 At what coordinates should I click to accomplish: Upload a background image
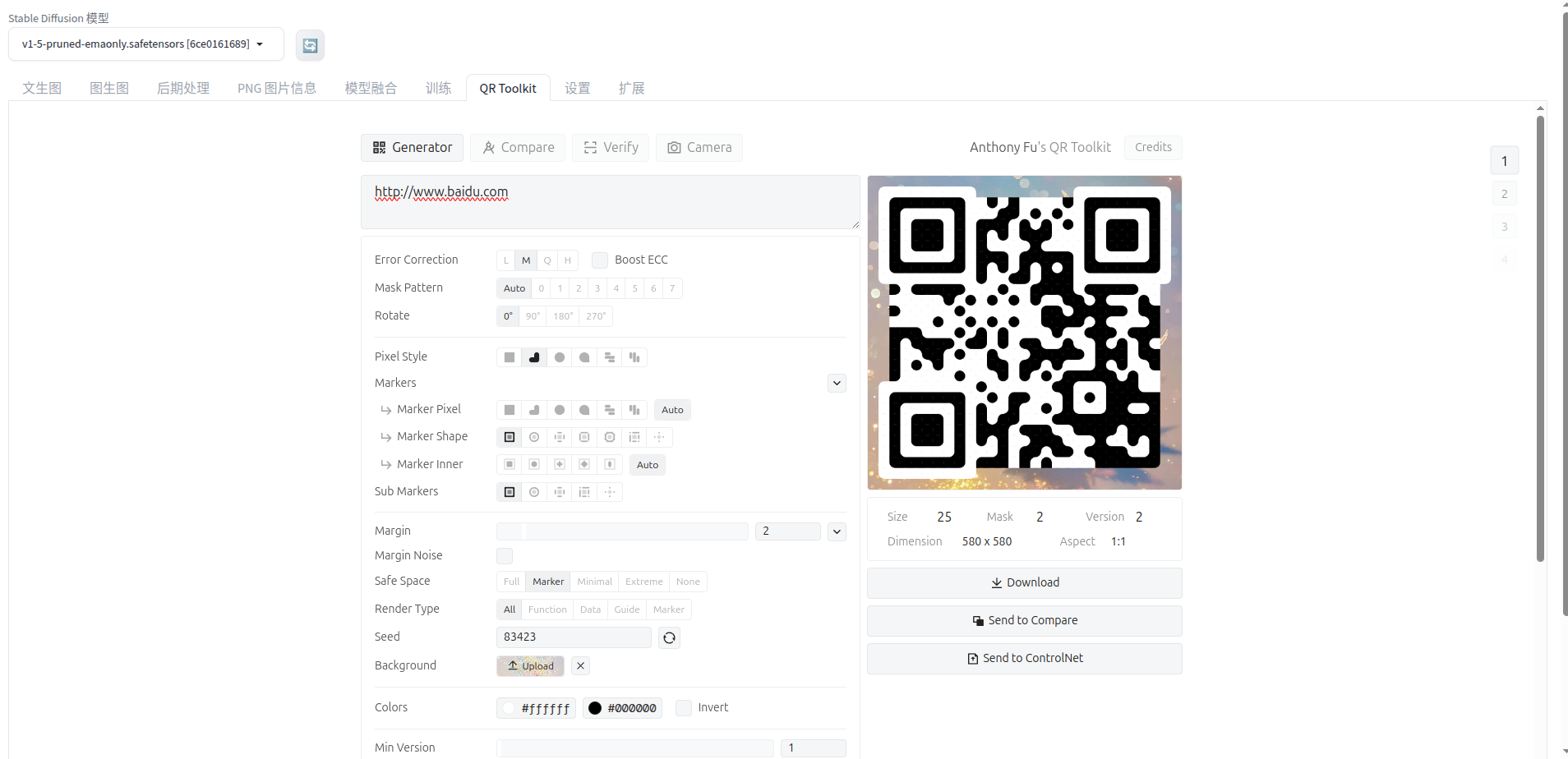pyautogui.click(x=530, y=666)
